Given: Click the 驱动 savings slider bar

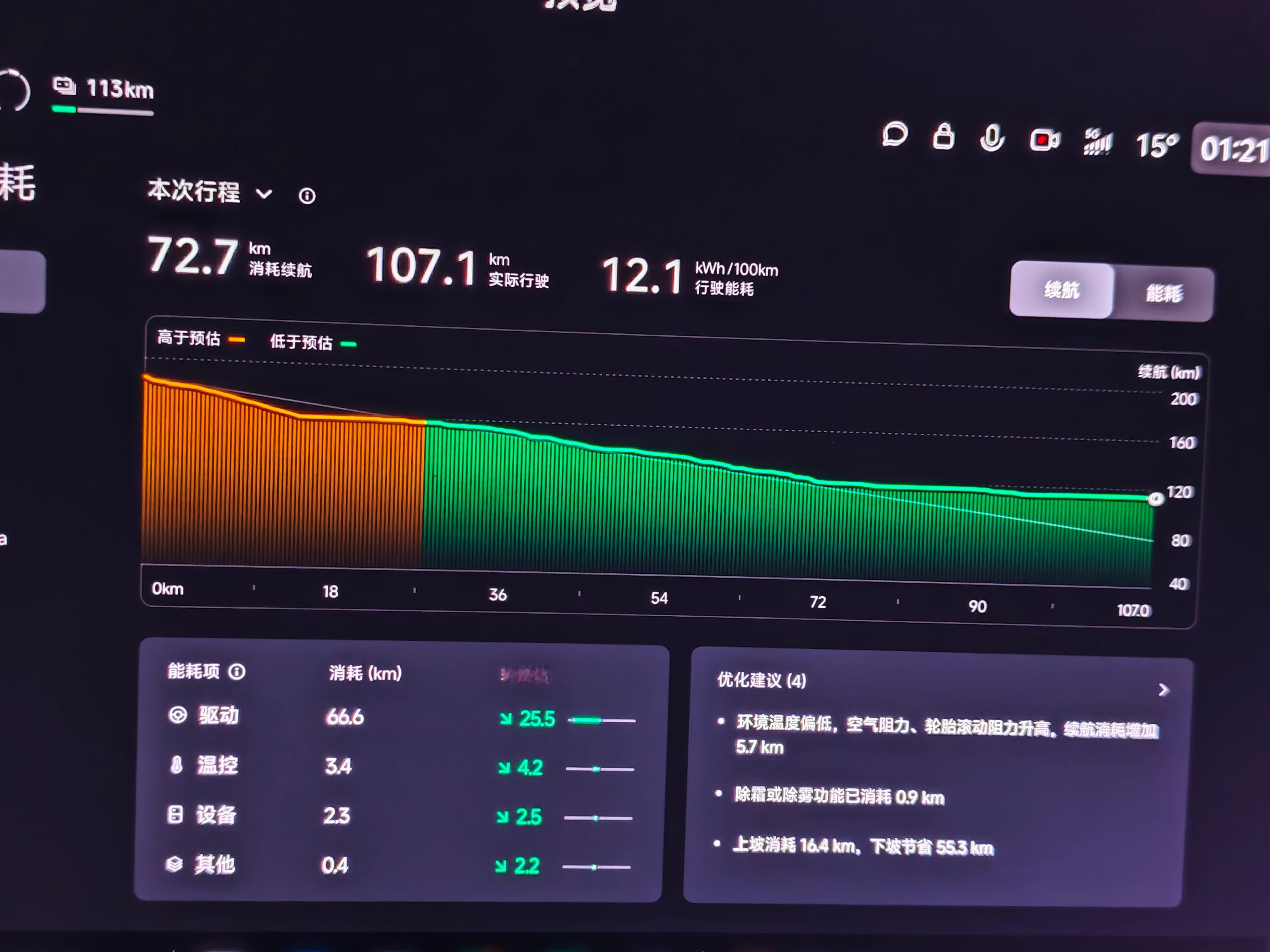Looking at the screenshot, I should 601,720.
